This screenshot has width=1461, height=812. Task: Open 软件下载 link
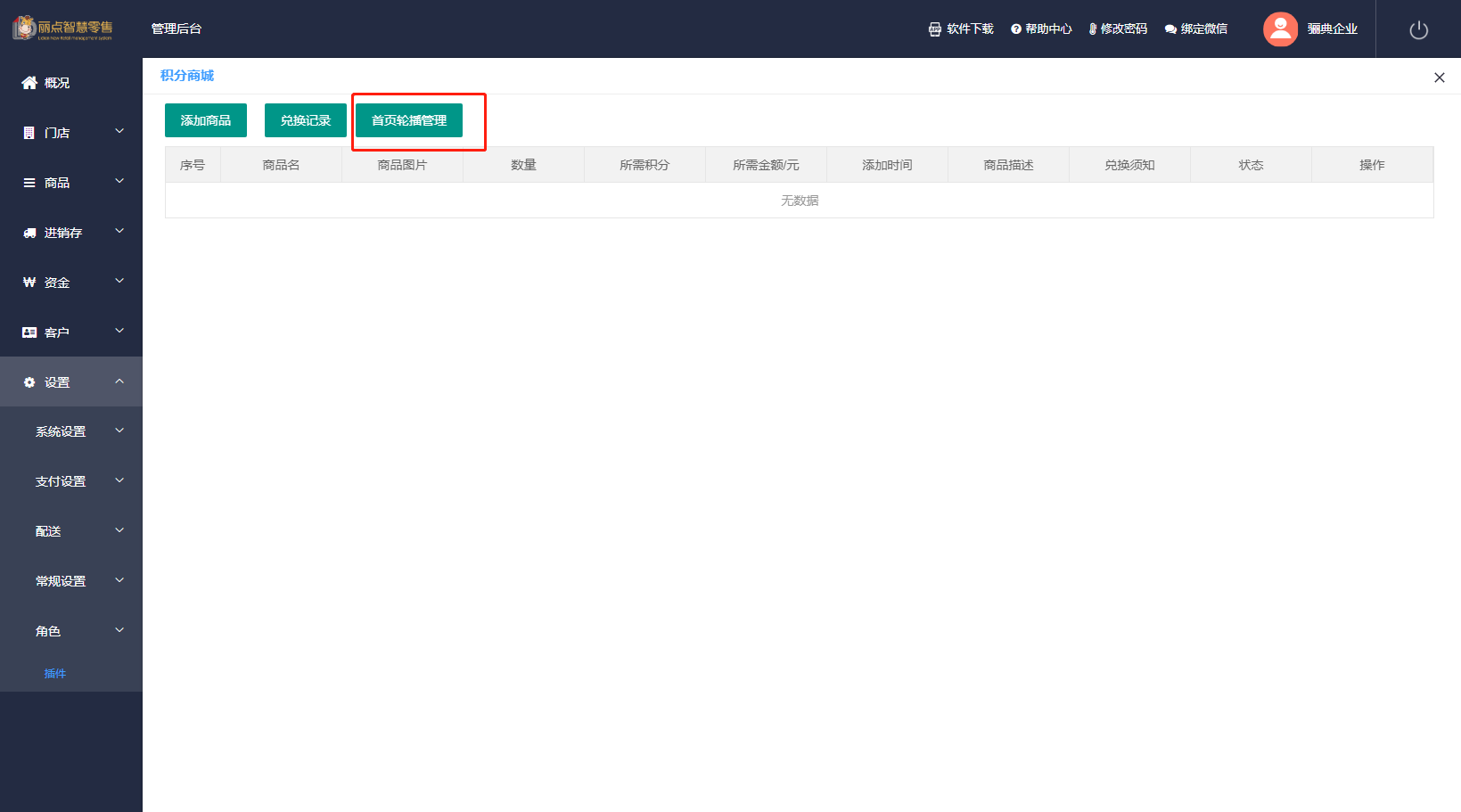pyautogui.click(x=971, y=29)
